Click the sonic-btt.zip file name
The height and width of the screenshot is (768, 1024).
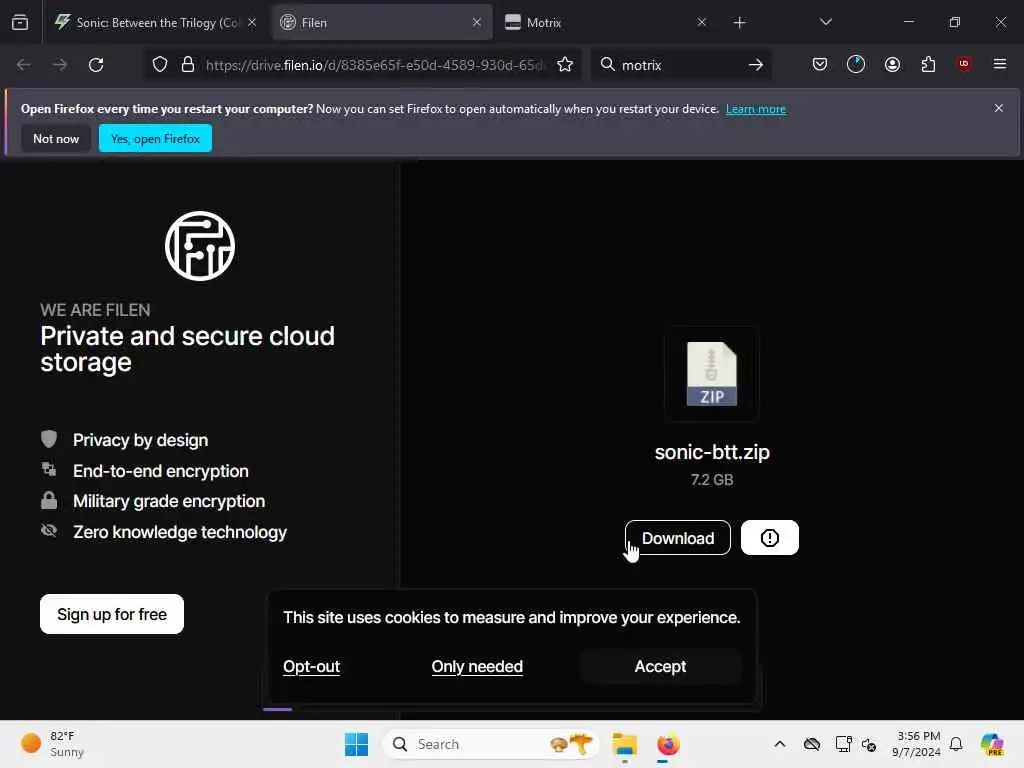tap(712, 452)
